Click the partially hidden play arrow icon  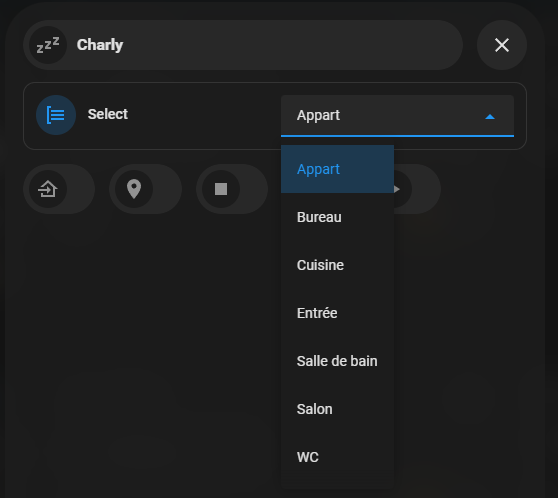(x=397, y=189)
